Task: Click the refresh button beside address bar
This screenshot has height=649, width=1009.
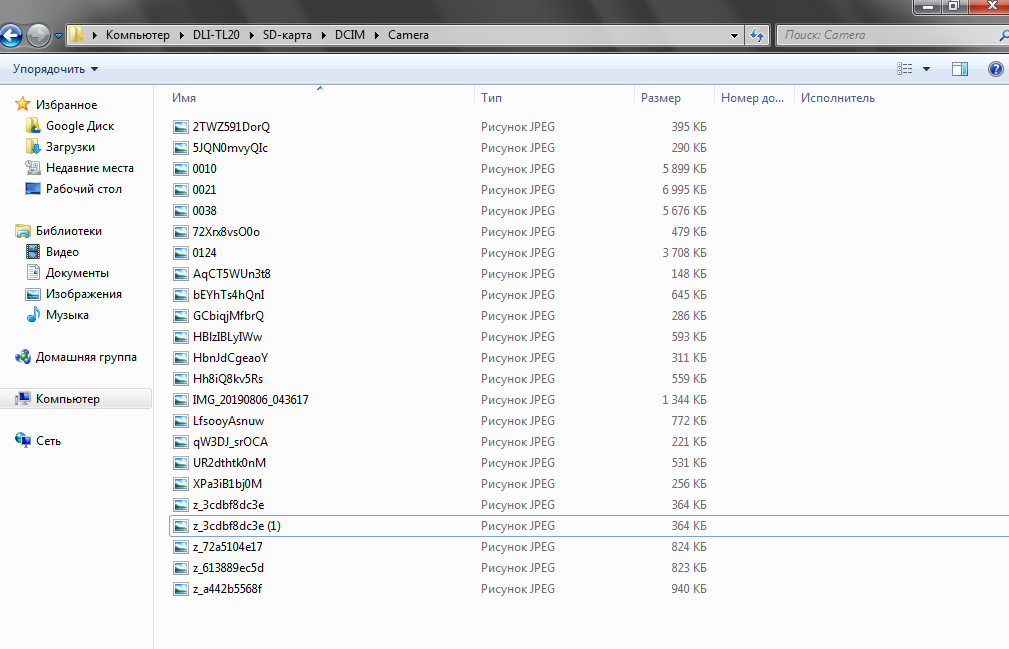Action: tap(758, 35)
